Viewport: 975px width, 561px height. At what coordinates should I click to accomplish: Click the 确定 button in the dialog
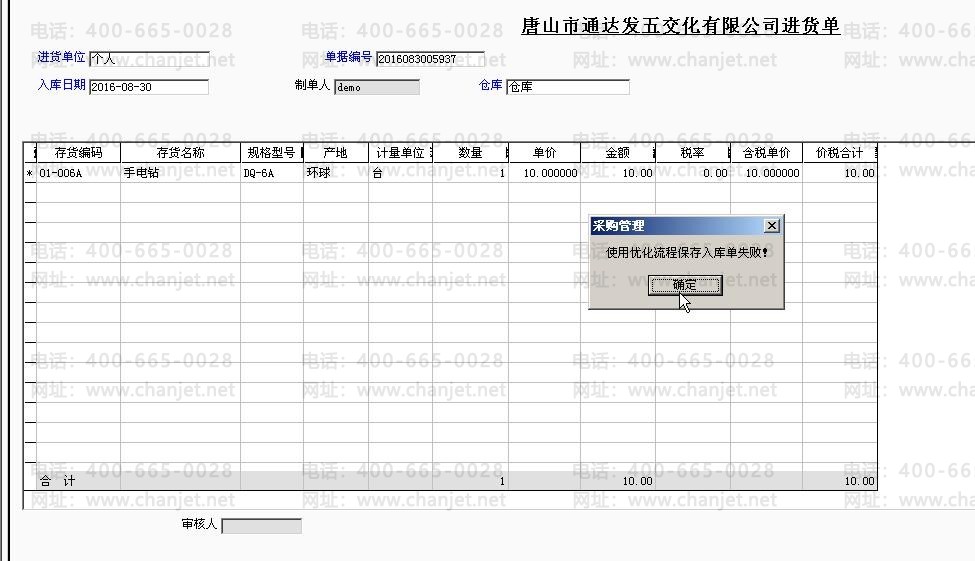pos(685,285)
